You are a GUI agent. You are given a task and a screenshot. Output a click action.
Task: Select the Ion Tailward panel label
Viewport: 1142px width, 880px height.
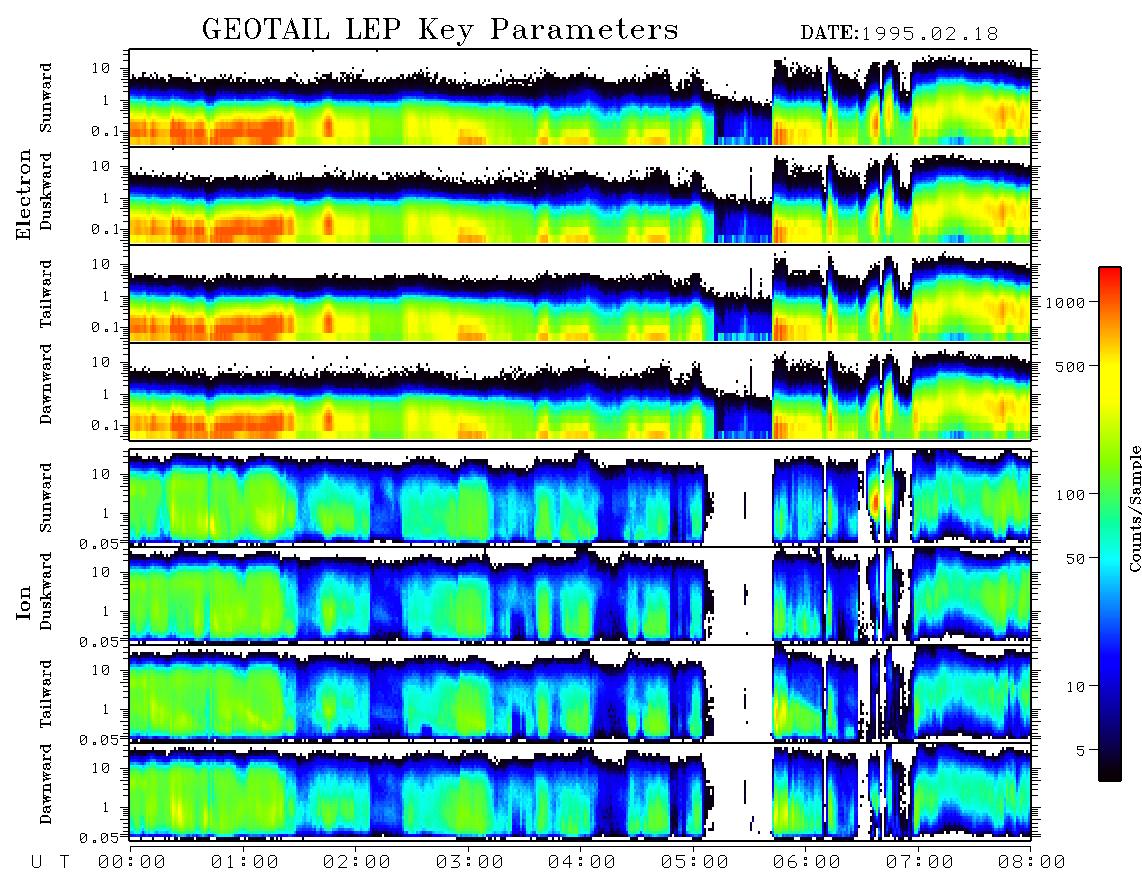click(x=46, y=693)
